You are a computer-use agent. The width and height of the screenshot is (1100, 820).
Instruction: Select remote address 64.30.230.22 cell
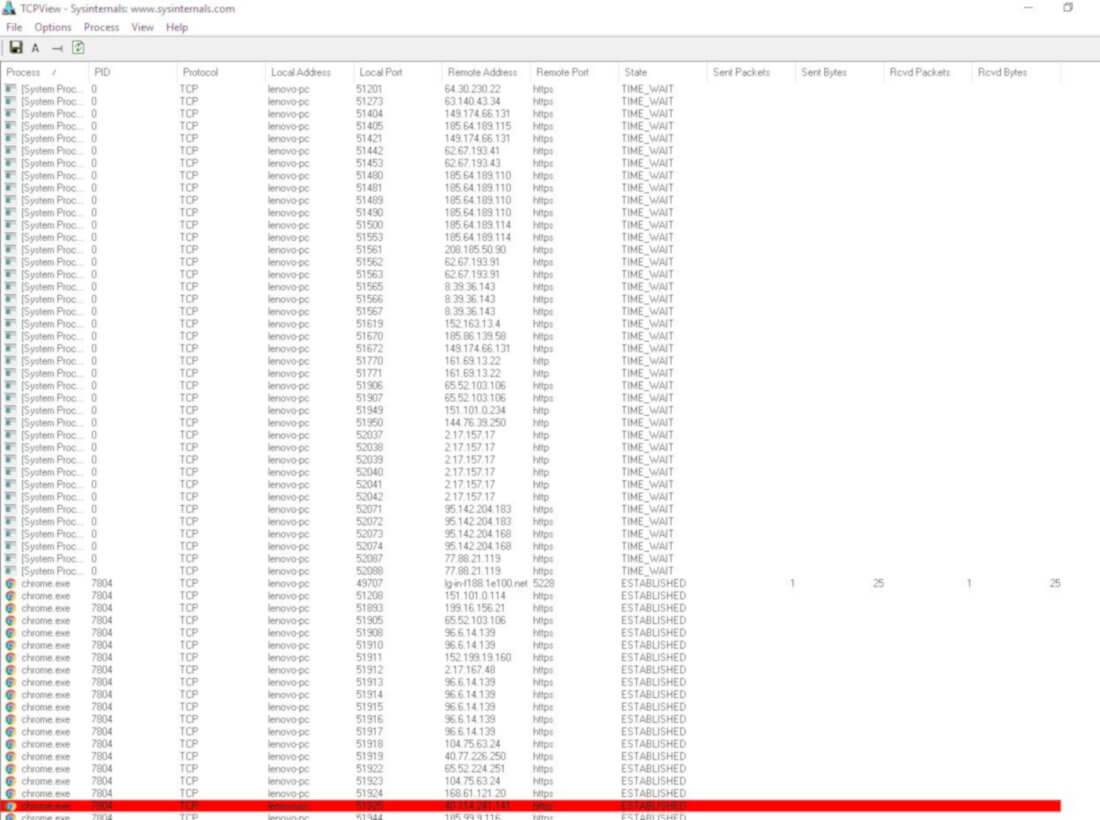[x=473, y=89]
